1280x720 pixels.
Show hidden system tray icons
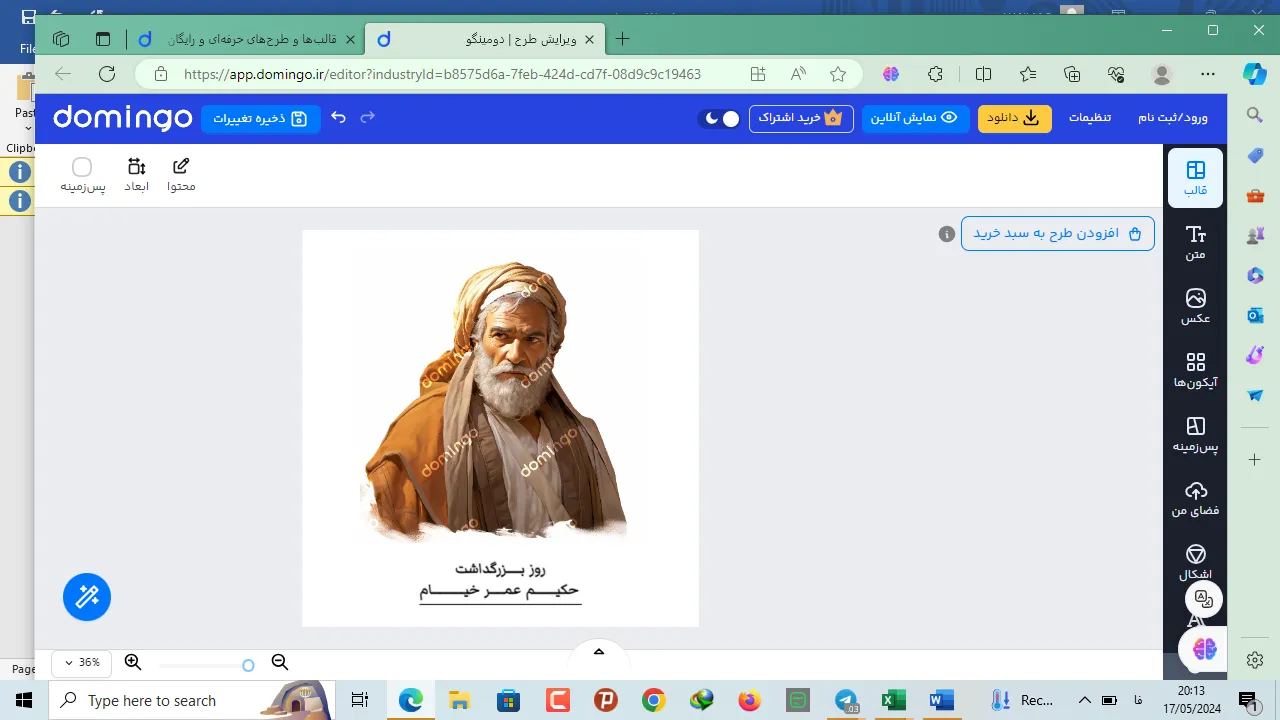click(1084, 700)
